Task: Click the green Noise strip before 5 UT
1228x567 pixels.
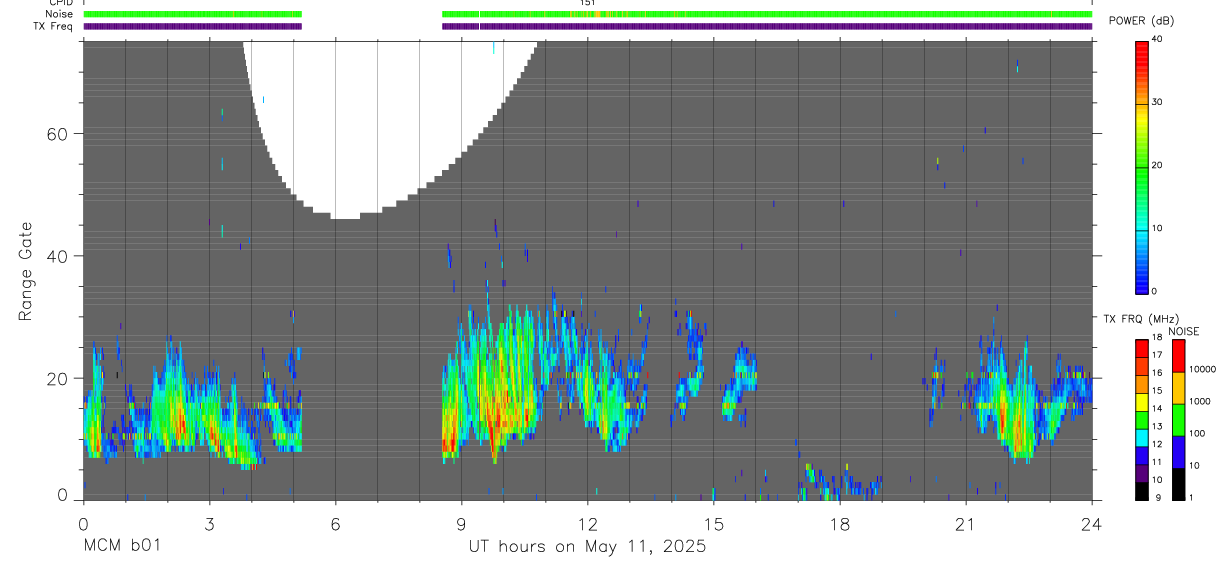Action: pos(193,14)
